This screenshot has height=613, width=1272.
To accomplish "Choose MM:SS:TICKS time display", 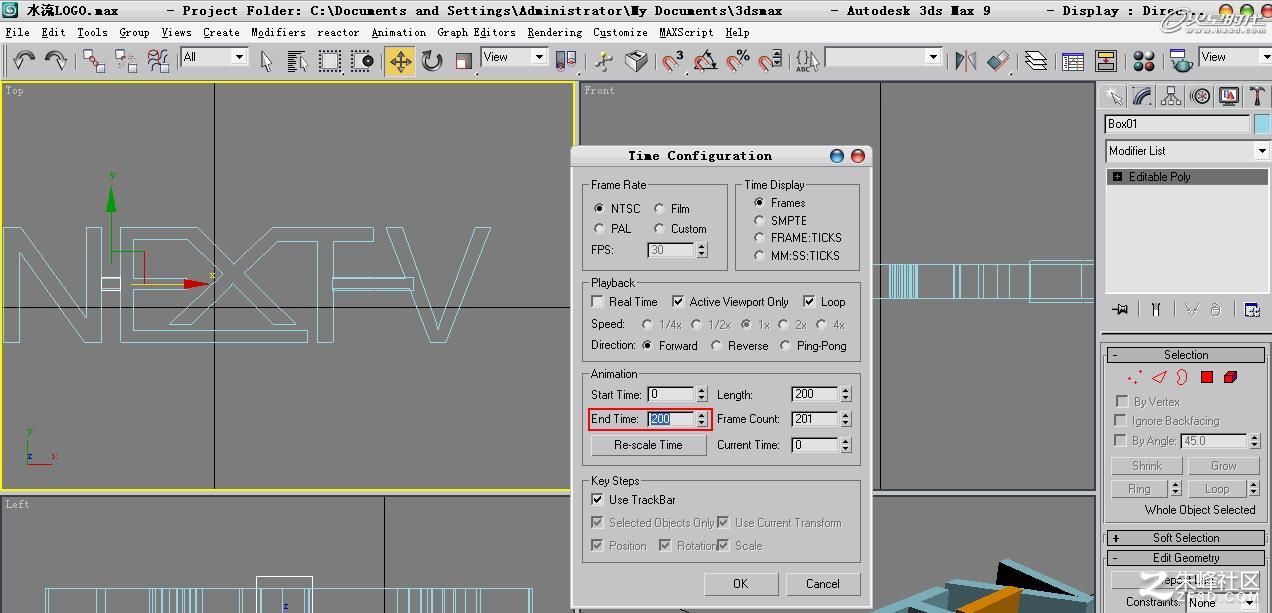I will pyautogui.click(x=797, y=255).
